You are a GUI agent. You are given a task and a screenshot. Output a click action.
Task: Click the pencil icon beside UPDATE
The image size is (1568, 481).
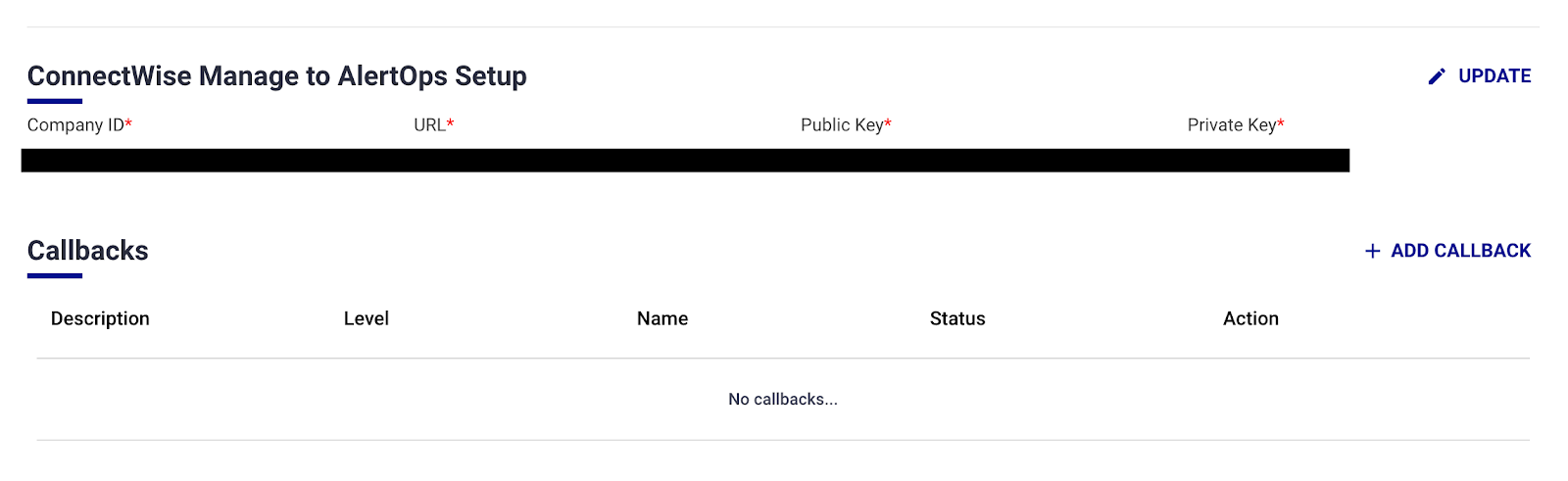tap(1437, 76)
